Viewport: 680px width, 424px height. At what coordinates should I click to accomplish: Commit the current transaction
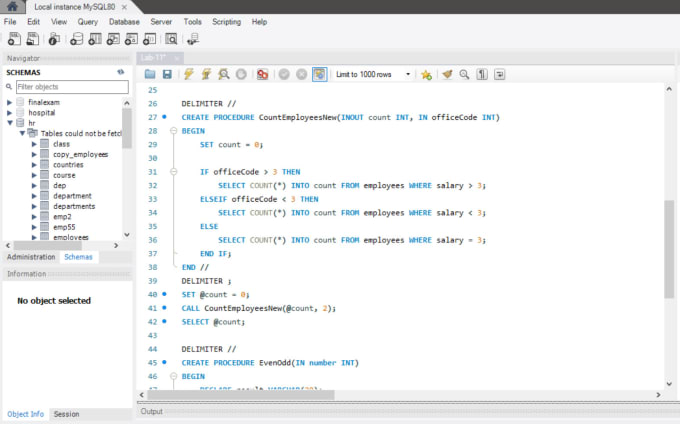tap(284, 74)
